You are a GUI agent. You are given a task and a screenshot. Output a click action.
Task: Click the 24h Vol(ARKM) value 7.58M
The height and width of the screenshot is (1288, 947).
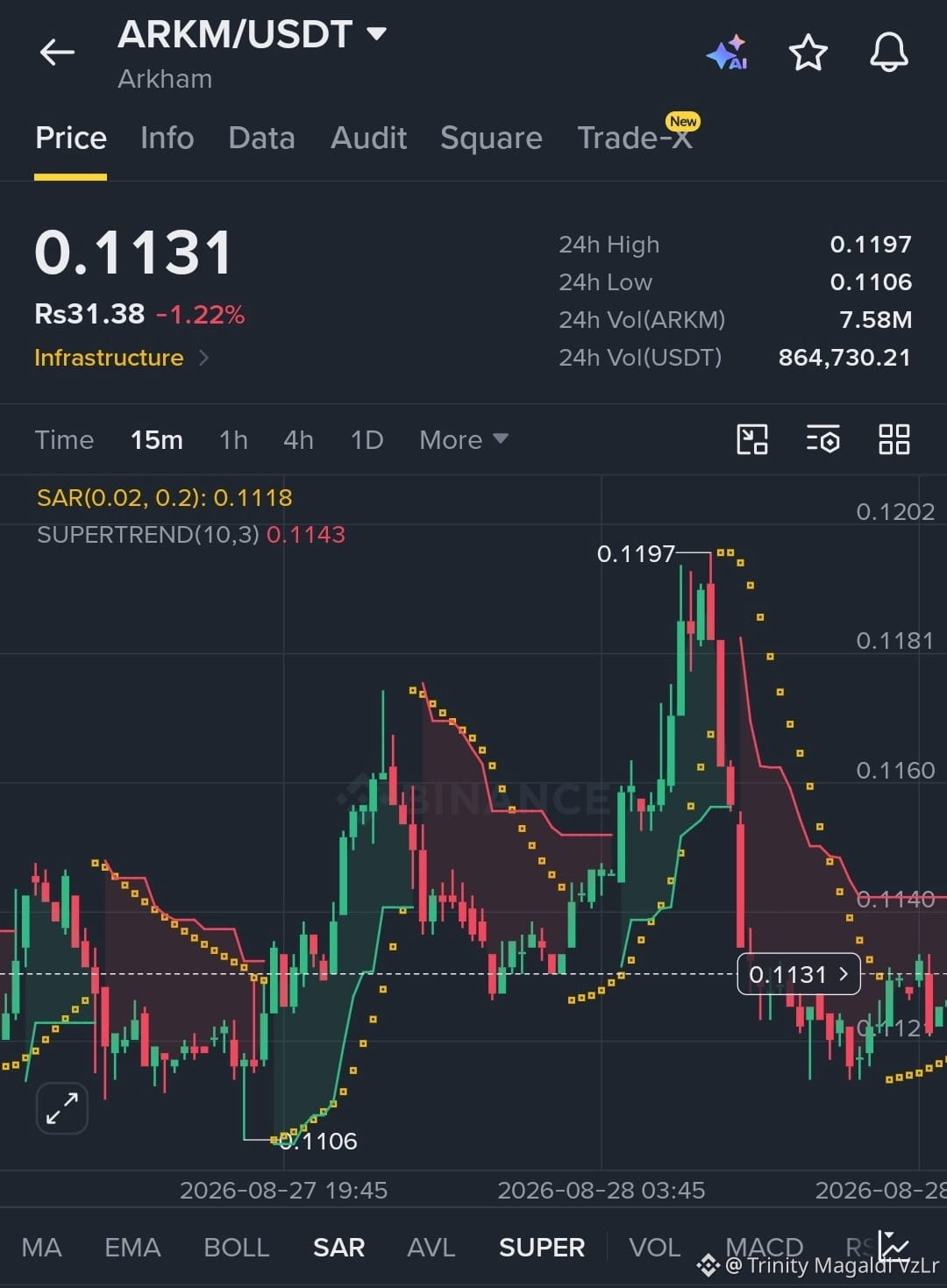click(x=875, y=319)
